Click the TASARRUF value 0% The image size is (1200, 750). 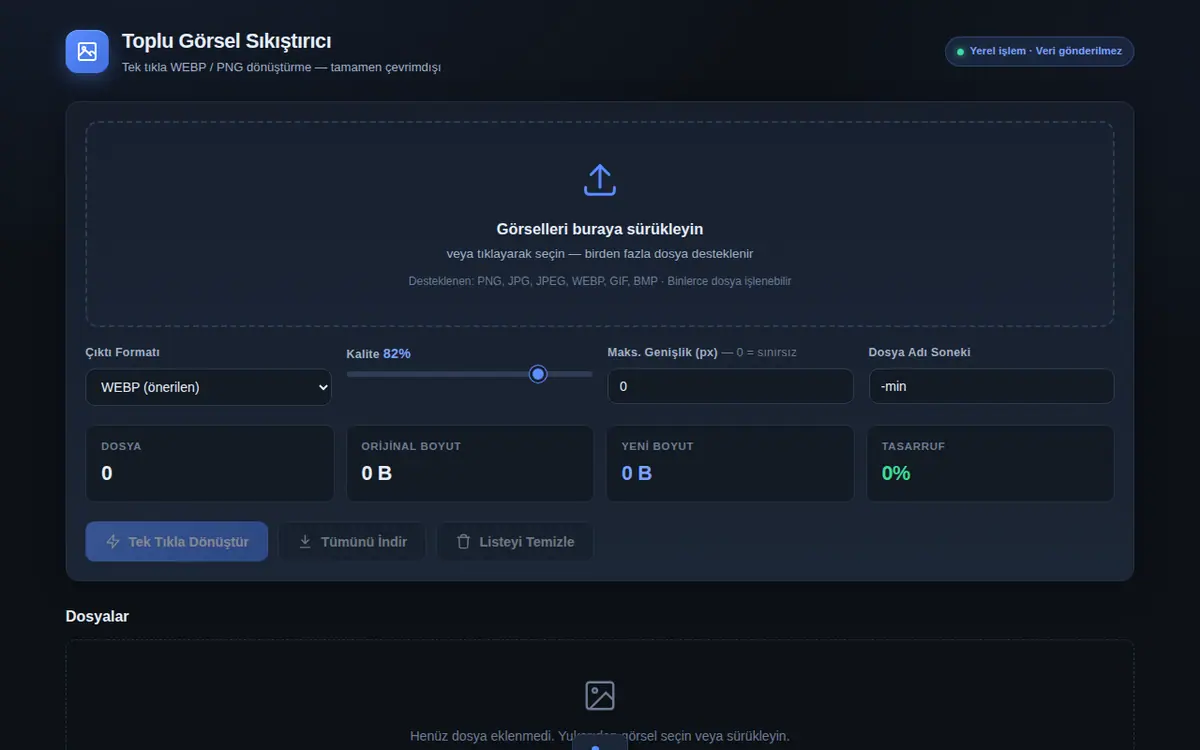pos(896,473)
